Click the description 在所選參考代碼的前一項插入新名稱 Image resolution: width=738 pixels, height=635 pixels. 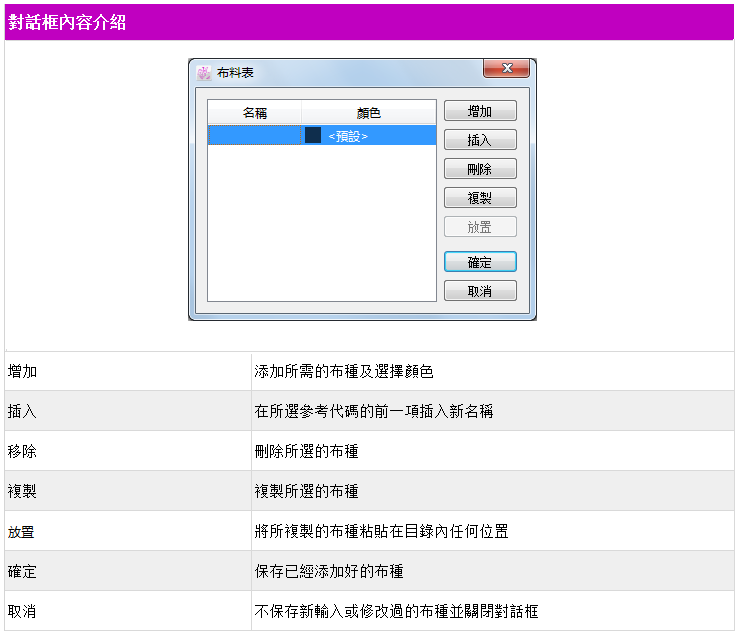[x=373, y=412]
